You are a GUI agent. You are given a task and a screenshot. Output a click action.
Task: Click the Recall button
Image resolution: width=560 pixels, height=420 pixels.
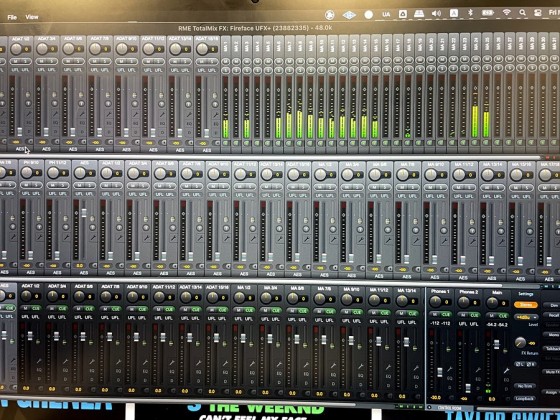coord(552,315)
